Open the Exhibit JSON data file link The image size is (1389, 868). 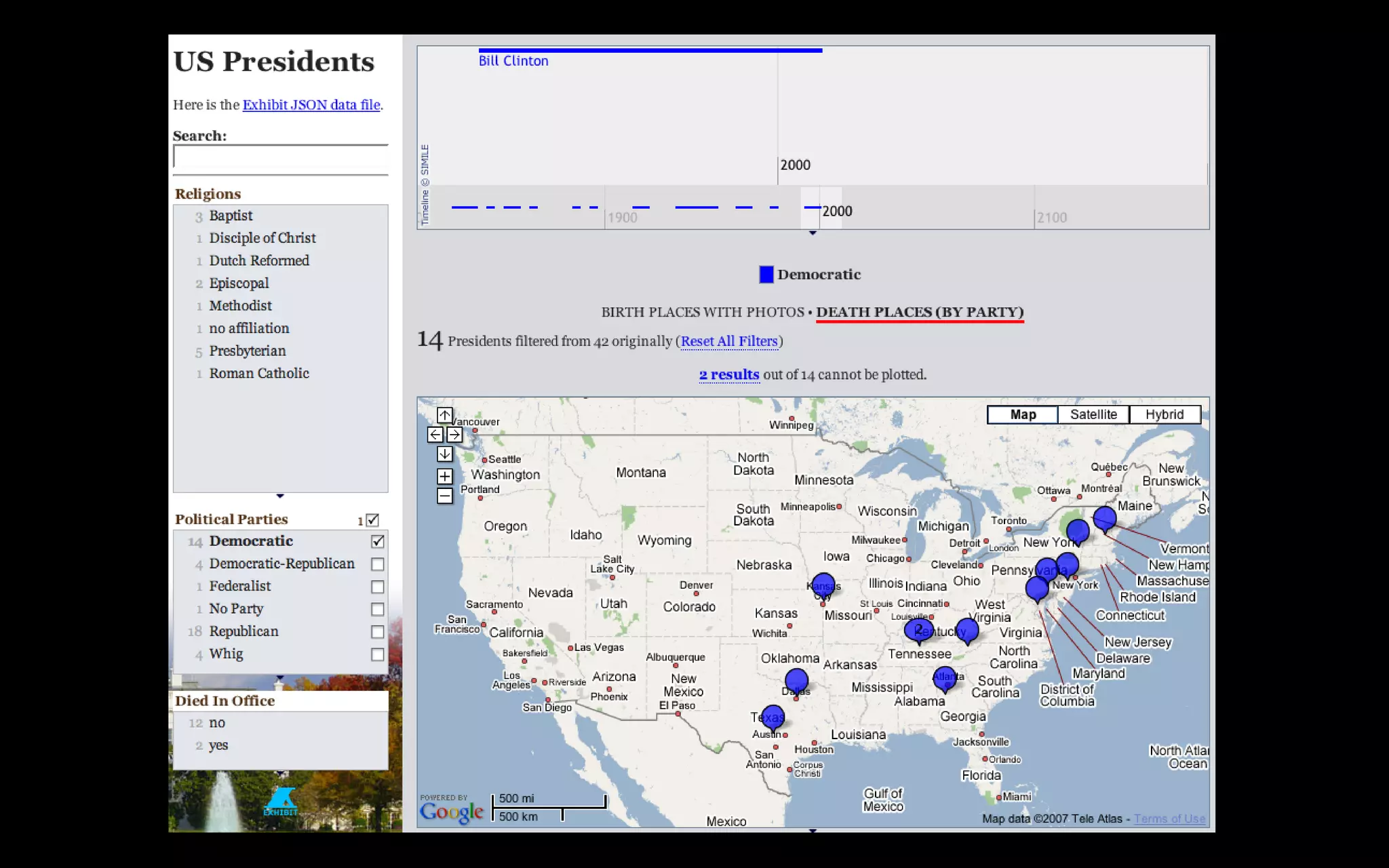[311, 104]
